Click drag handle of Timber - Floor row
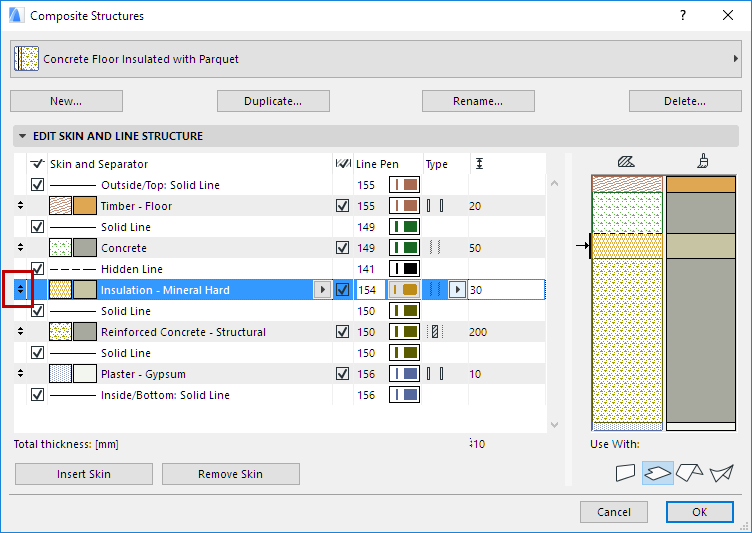 (x=20, y=206)
